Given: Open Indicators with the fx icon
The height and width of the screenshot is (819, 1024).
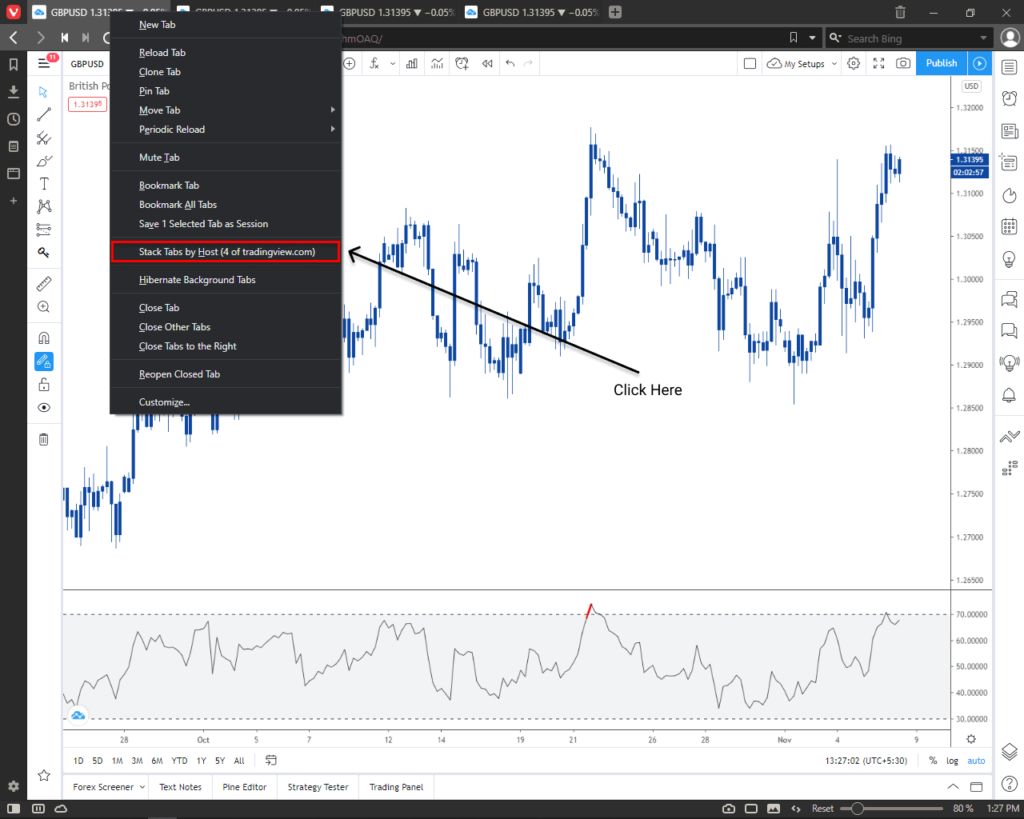Looking at the screenshot, I should [x=374, y=63].
